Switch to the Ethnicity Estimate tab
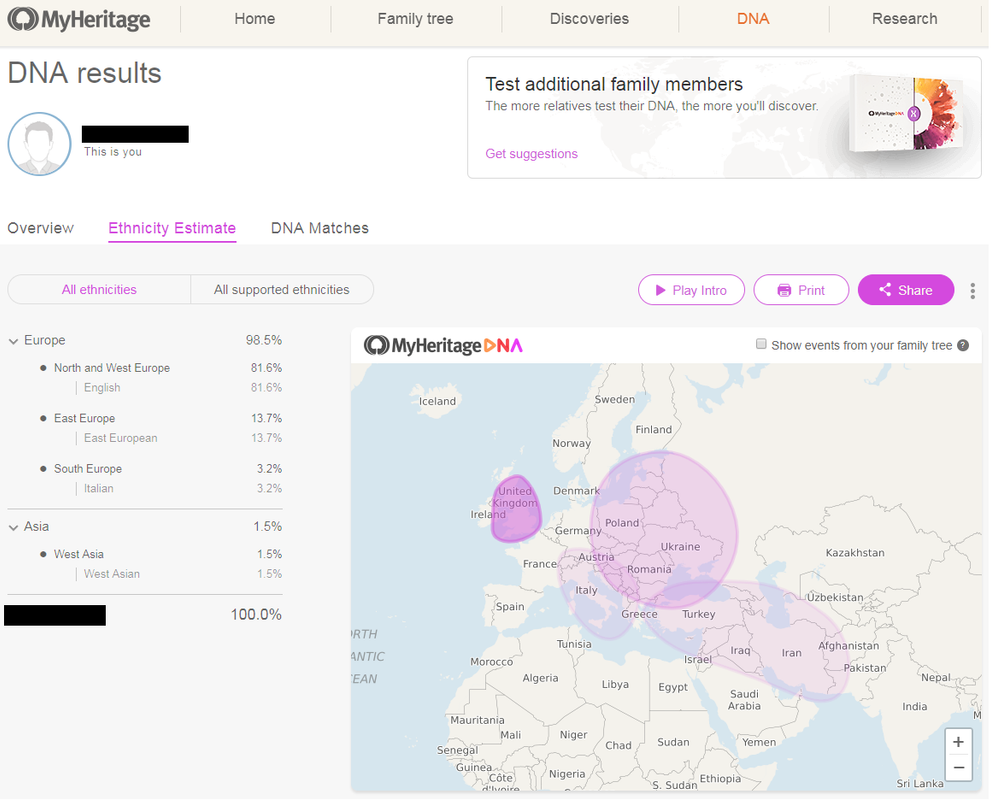Image resolution: width=991 pixels, height=800 pixels. [x=172, y=228]
